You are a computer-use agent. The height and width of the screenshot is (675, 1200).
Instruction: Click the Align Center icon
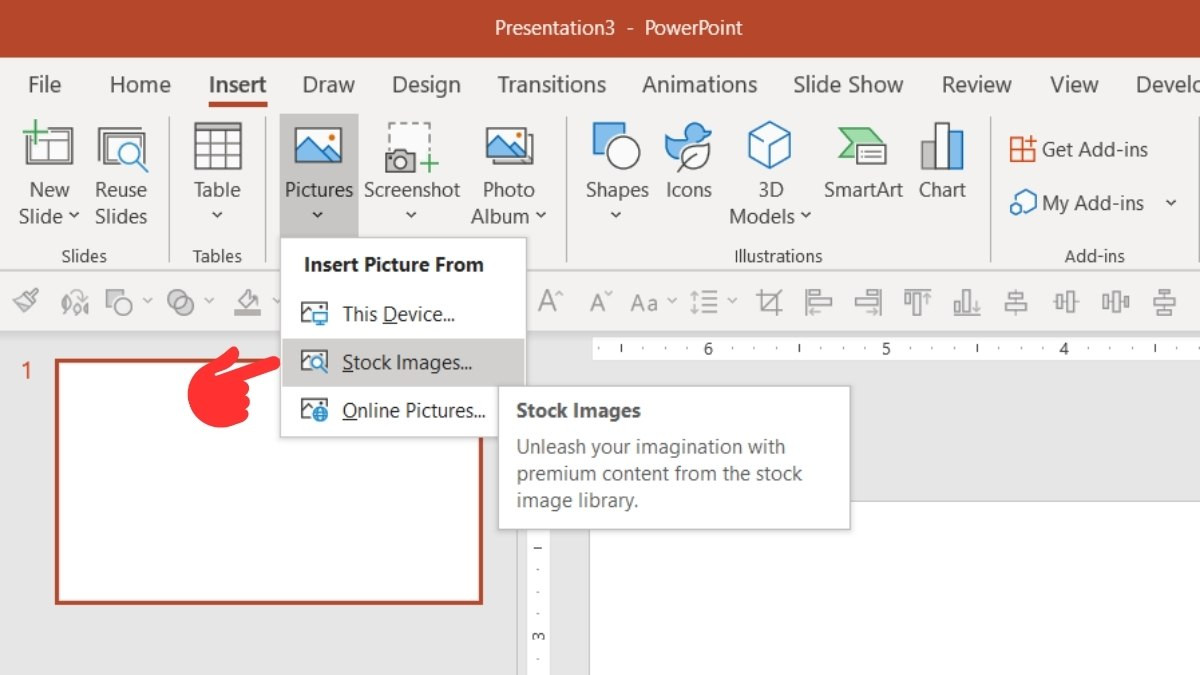[x=1016, y=301]
